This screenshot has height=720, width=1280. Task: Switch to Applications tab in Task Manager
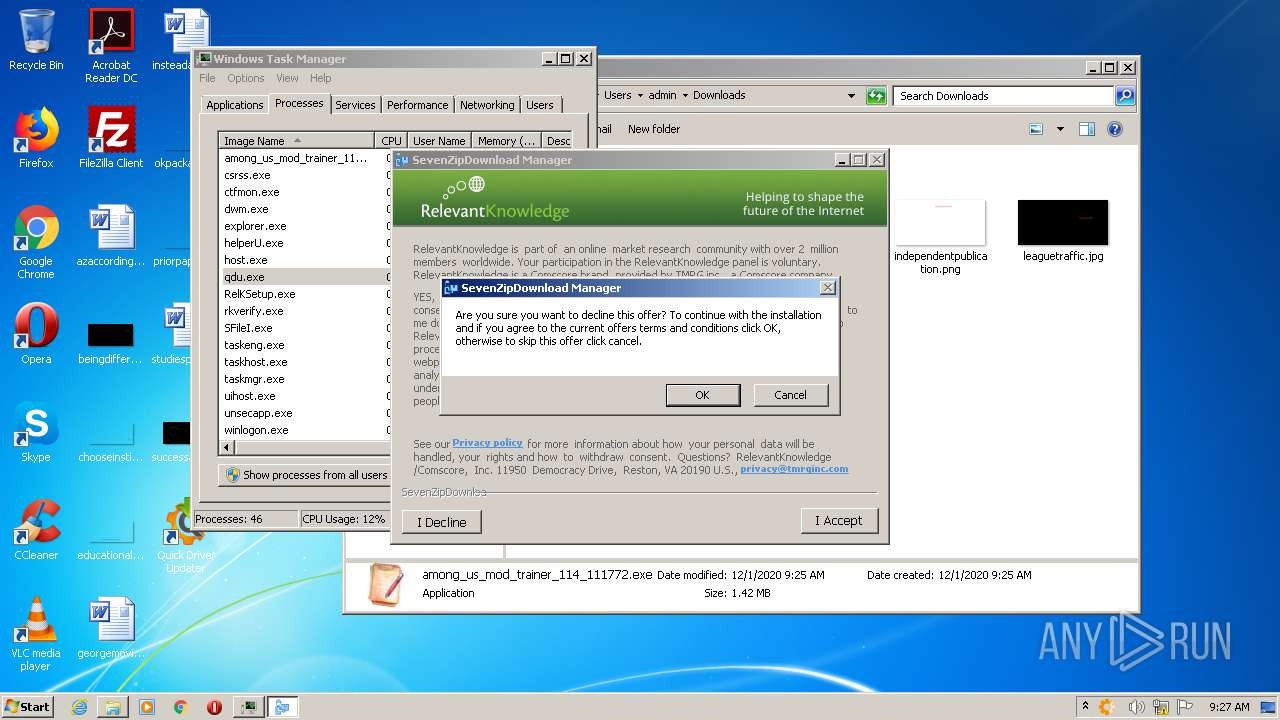click(x=235, y=105)
